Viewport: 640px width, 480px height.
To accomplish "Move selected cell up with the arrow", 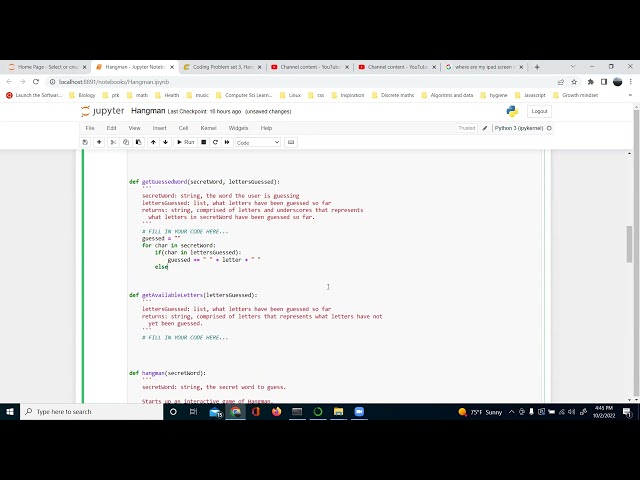I will tap(153, 142).
